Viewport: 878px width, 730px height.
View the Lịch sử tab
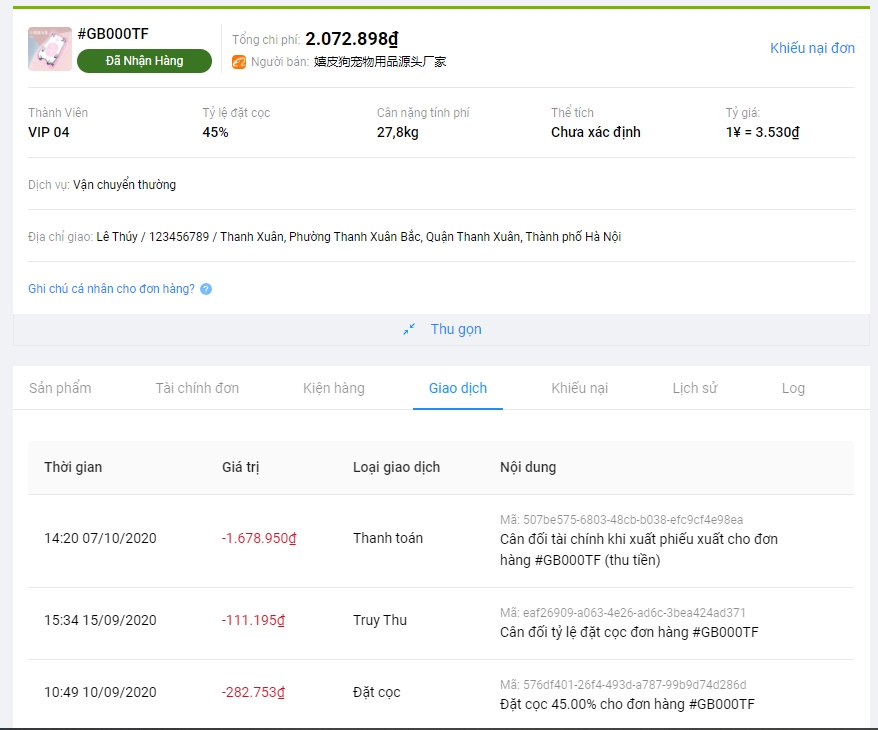pyautogui.click(x=694, y=388)
